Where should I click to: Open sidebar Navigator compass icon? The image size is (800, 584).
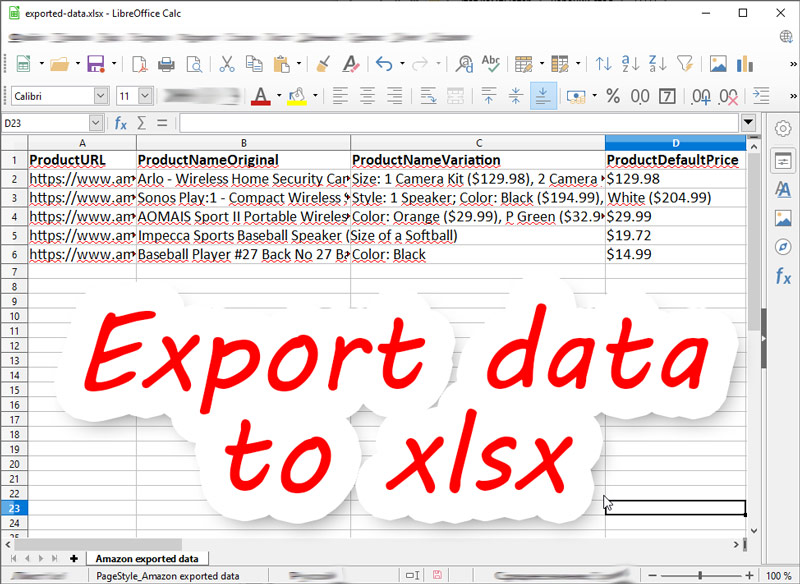point(783,247)
